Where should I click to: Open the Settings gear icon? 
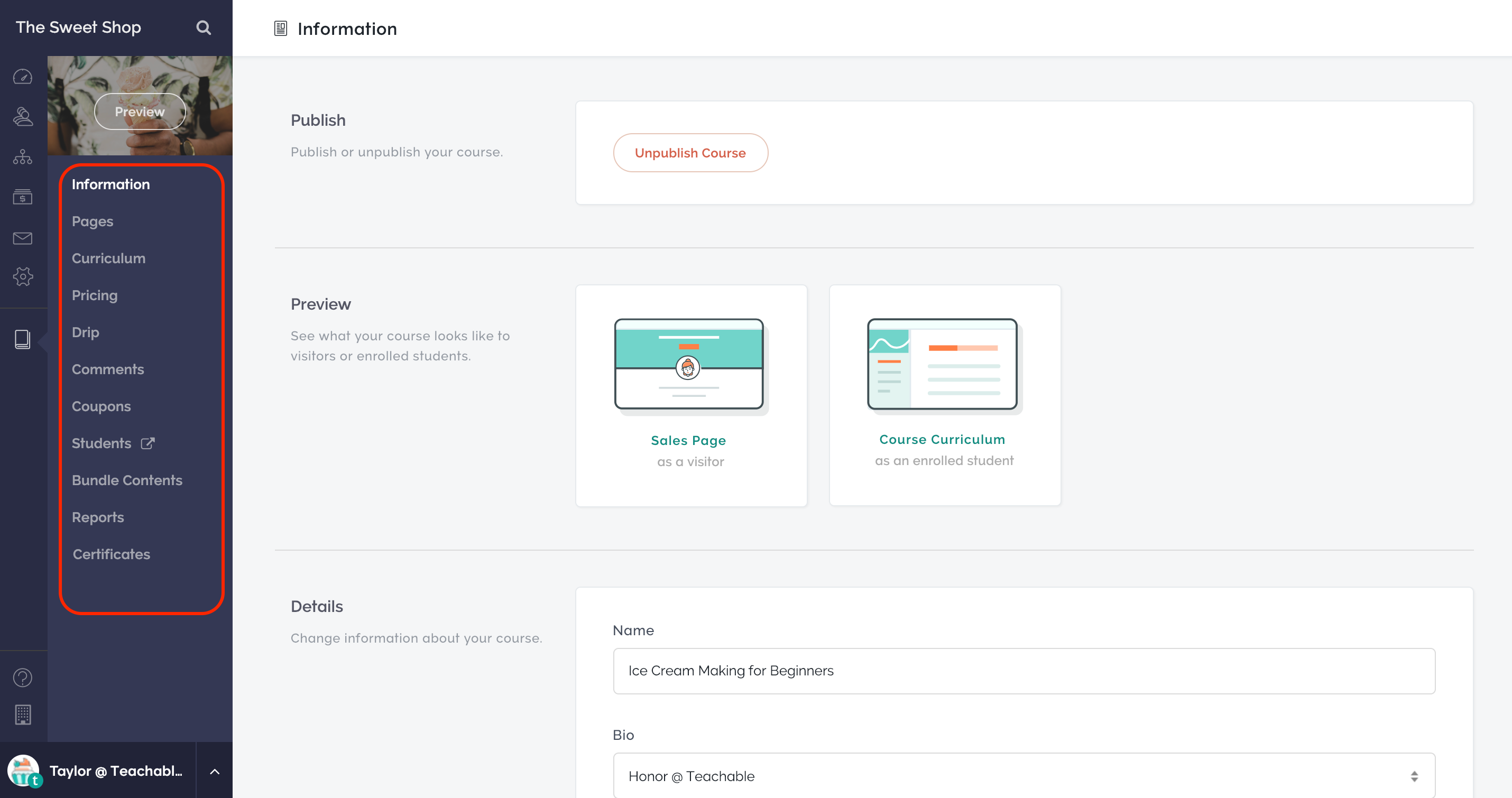23,276
